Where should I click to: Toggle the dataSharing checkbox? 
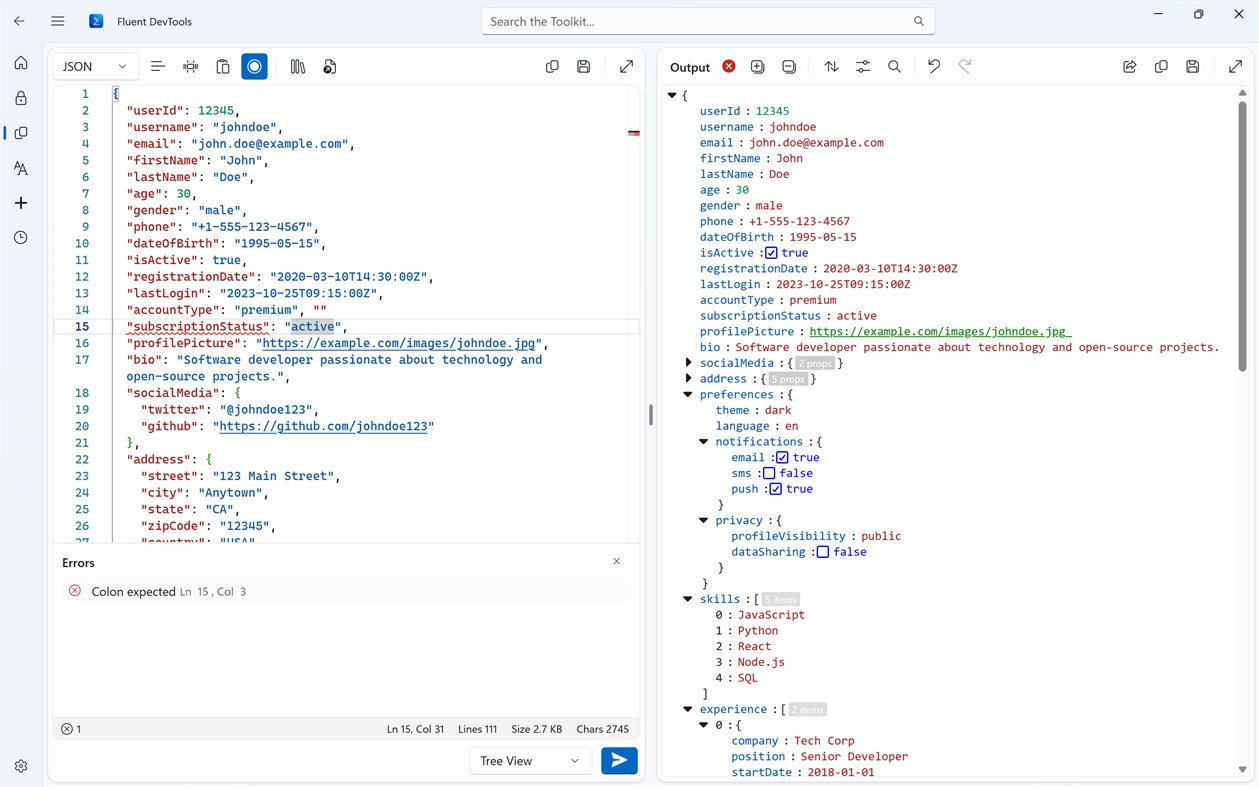point(822,552)
